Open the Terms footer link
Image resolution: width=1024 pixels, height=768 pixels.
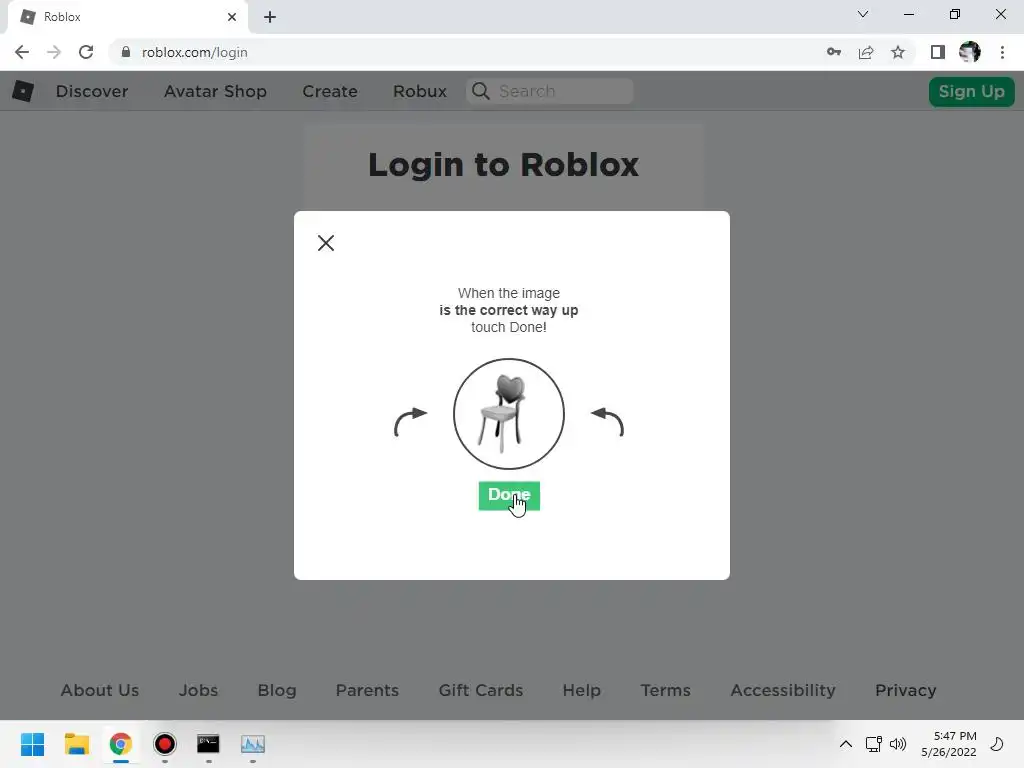tap(665, 690)
